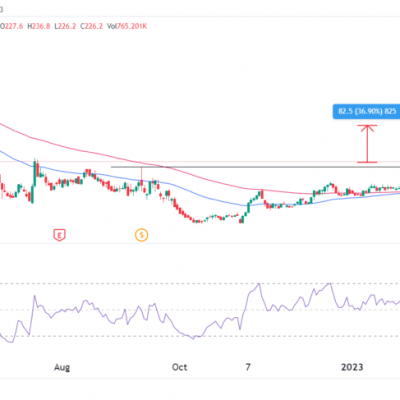Click the earnings 'E' marker icon
Image resolution: width=400 pixels, height=400 pixels.
[59, 235]
